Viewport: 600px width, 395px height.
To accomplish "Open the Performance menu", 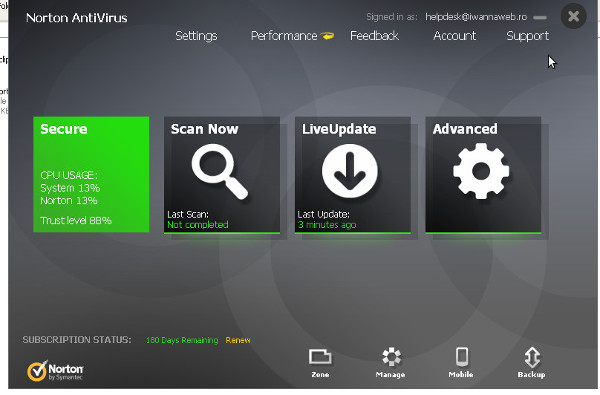I will 284,36.
